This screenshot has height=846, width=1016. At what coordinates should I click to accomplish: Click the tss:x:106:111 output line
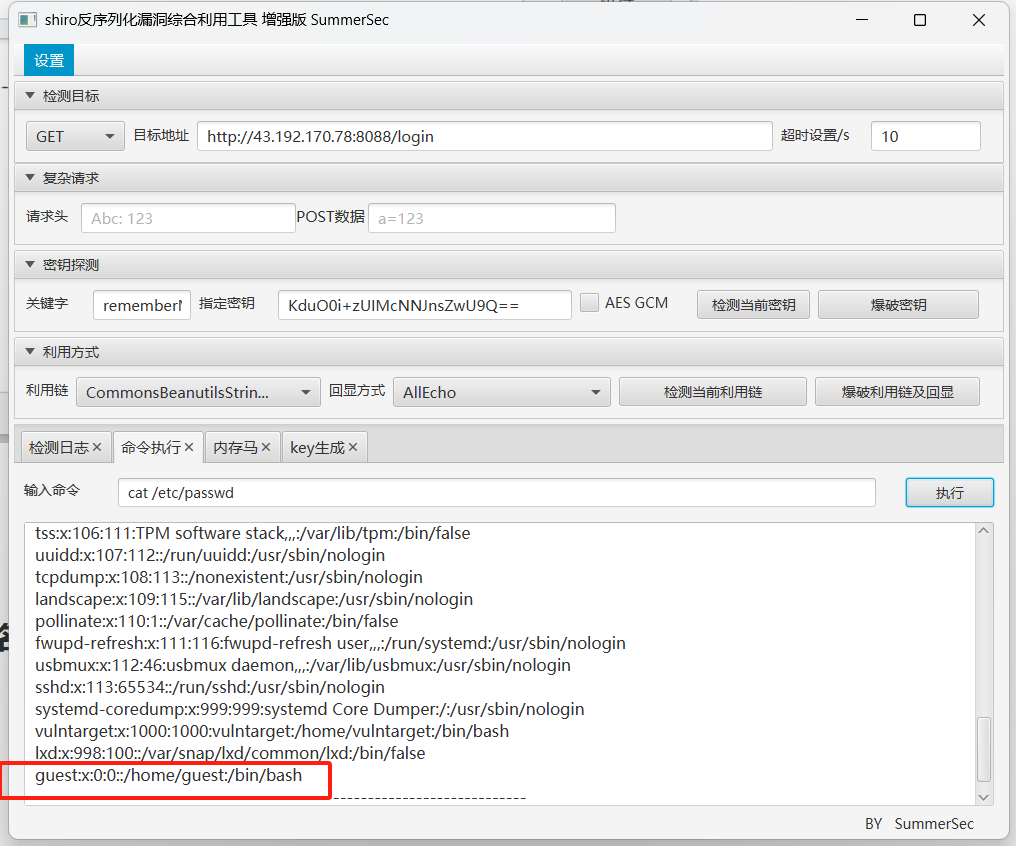pyautogui.click(x=253, y=532)
